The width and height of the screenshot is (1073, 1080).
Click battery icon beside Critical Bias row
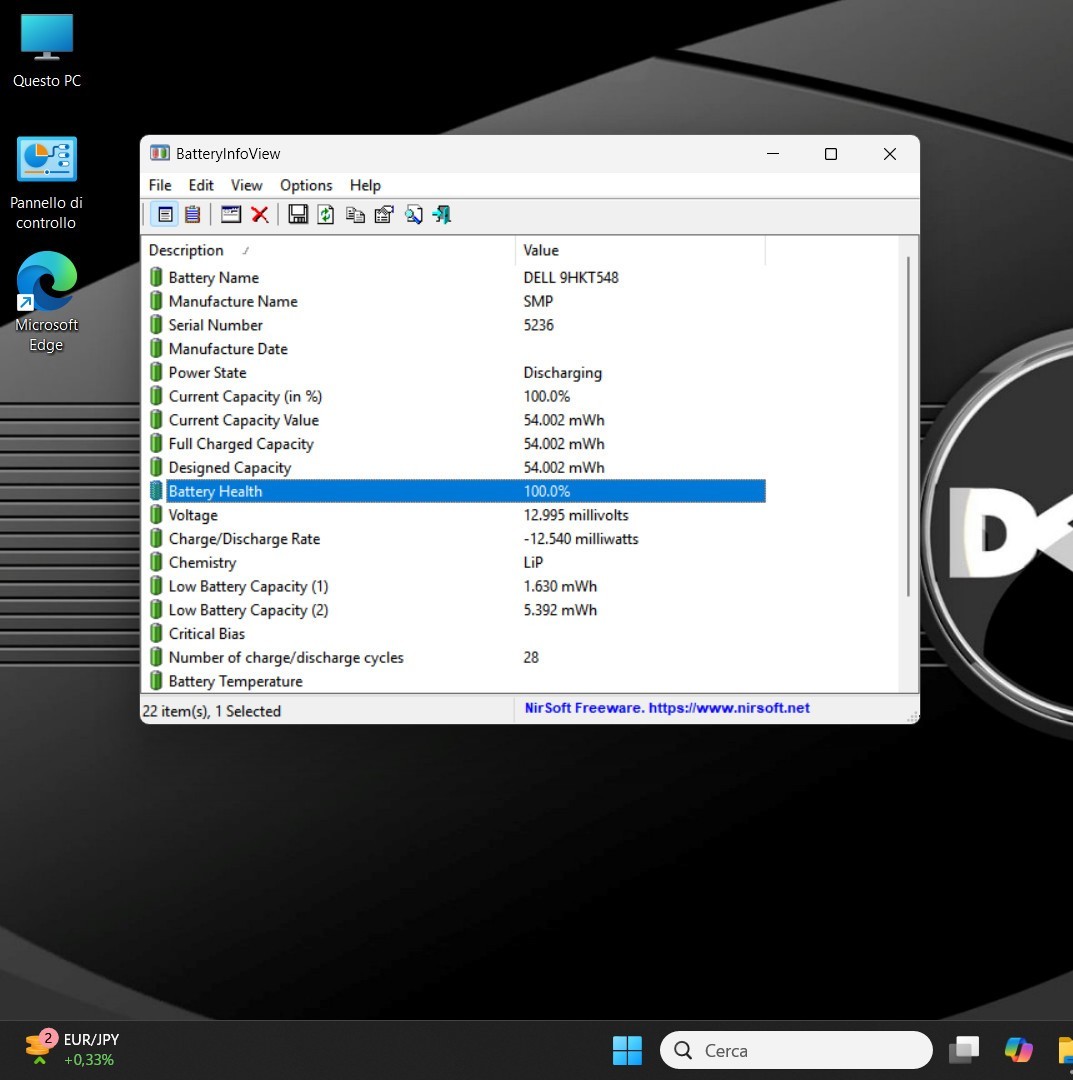click(x=156, y=634)
